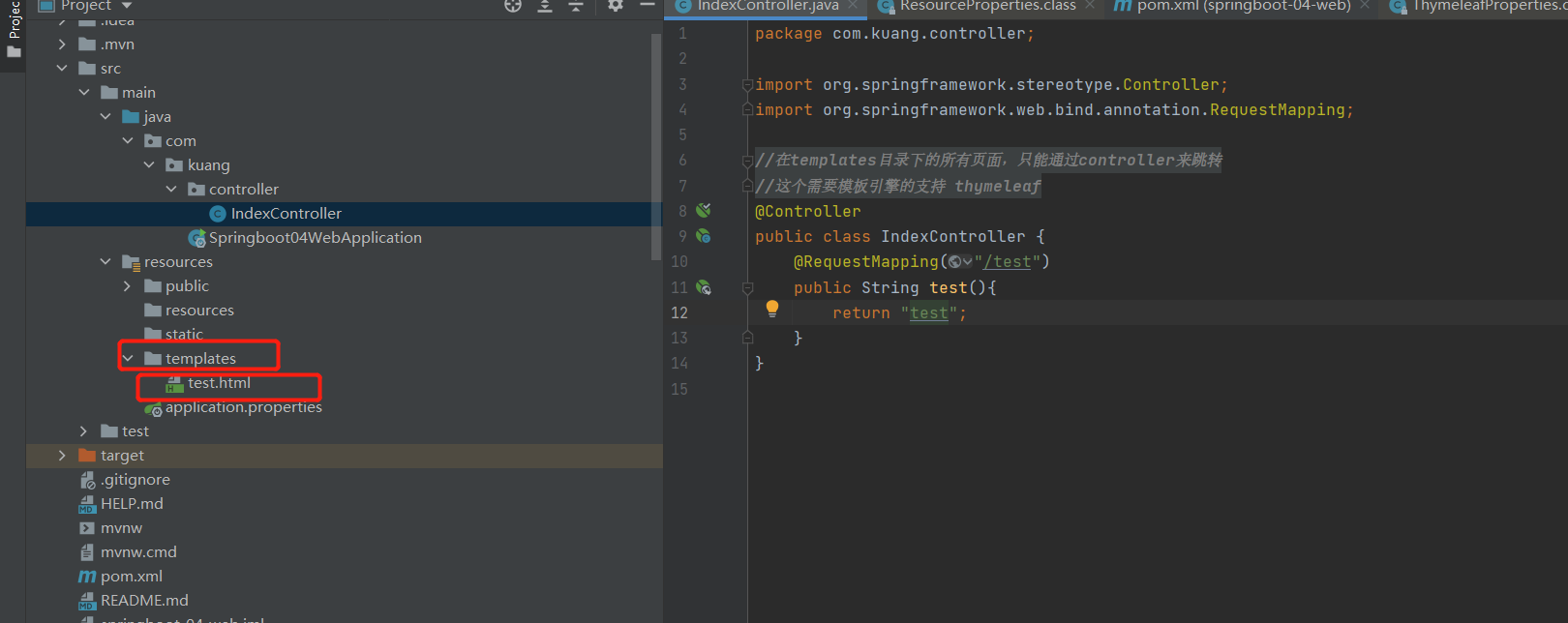Collapse the controller package
Viewport: 1568px width, 623px height.
171,190
